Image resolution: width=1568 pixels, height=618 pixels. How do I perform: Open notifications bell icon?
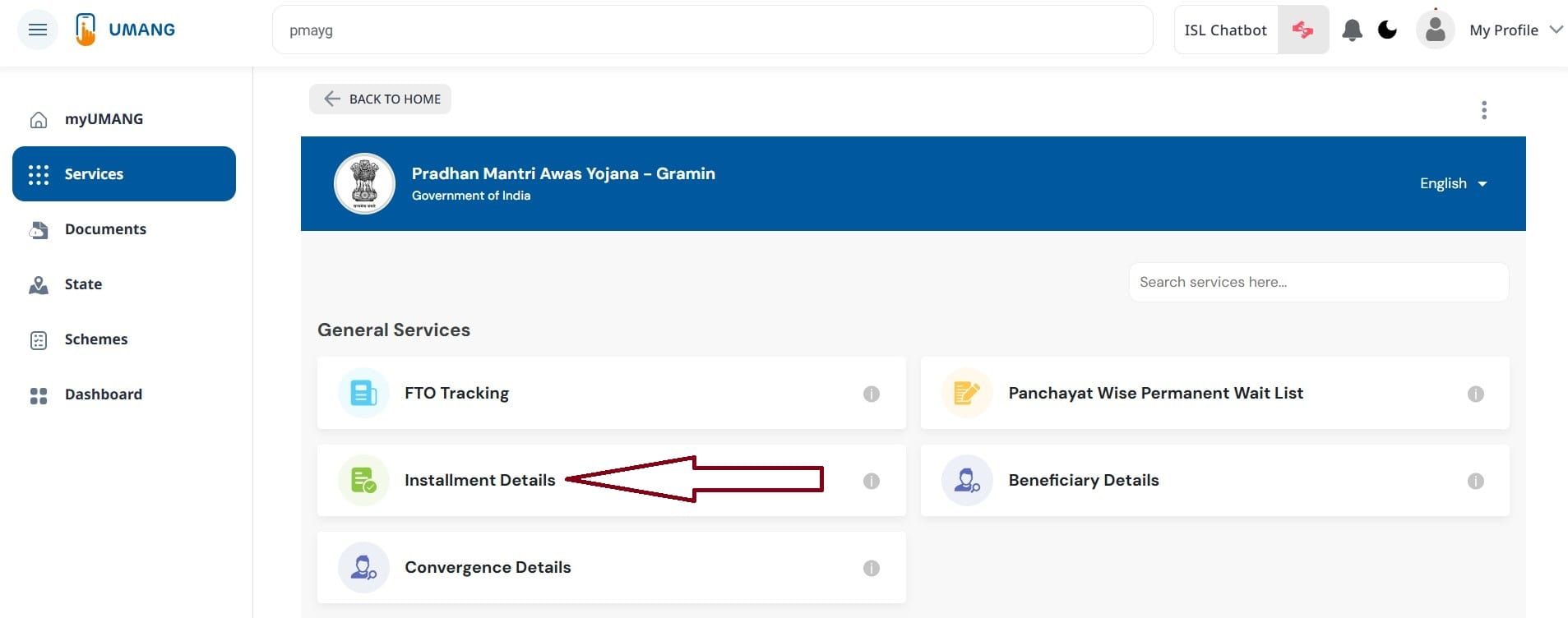pos(1352,30)
